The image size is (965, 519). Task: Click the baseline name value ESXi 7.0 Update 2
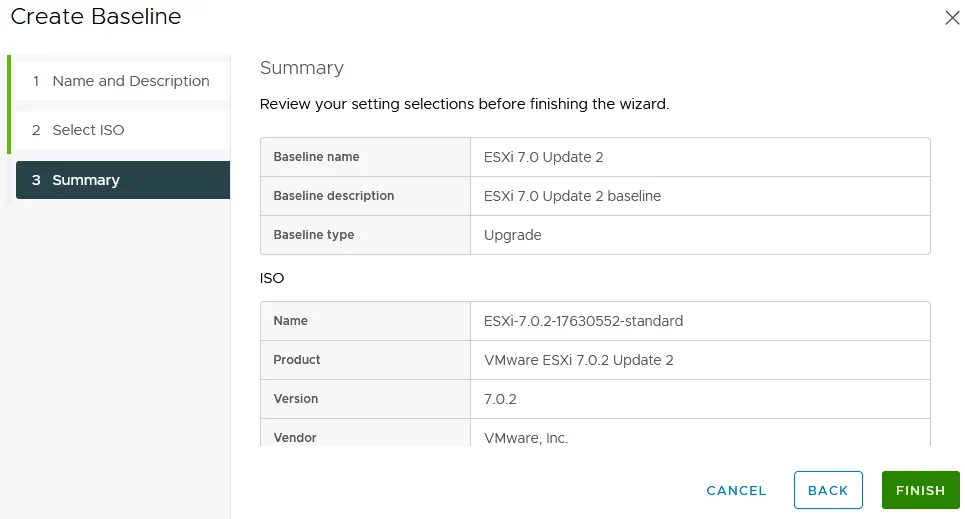[542, 157]
